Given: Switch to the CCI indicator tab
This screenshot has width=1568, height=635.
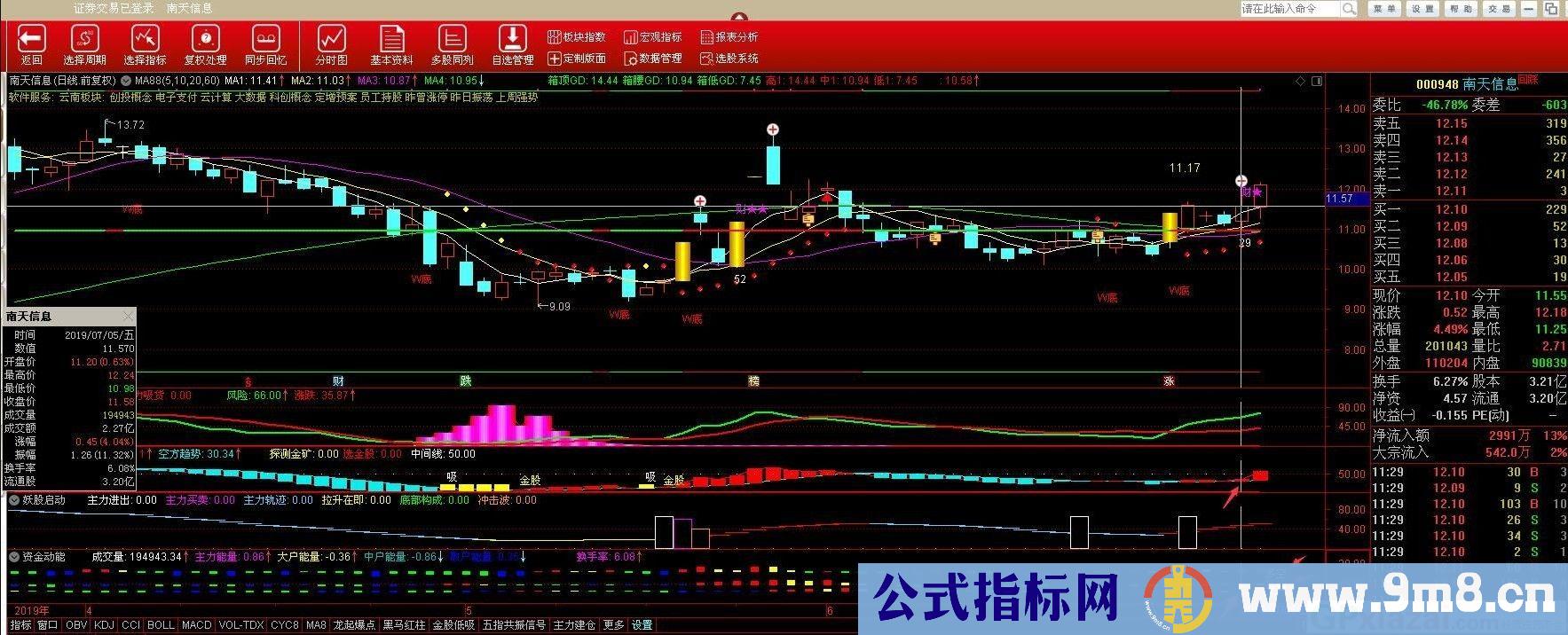Looking at the screenshot, I should point(130,625).
